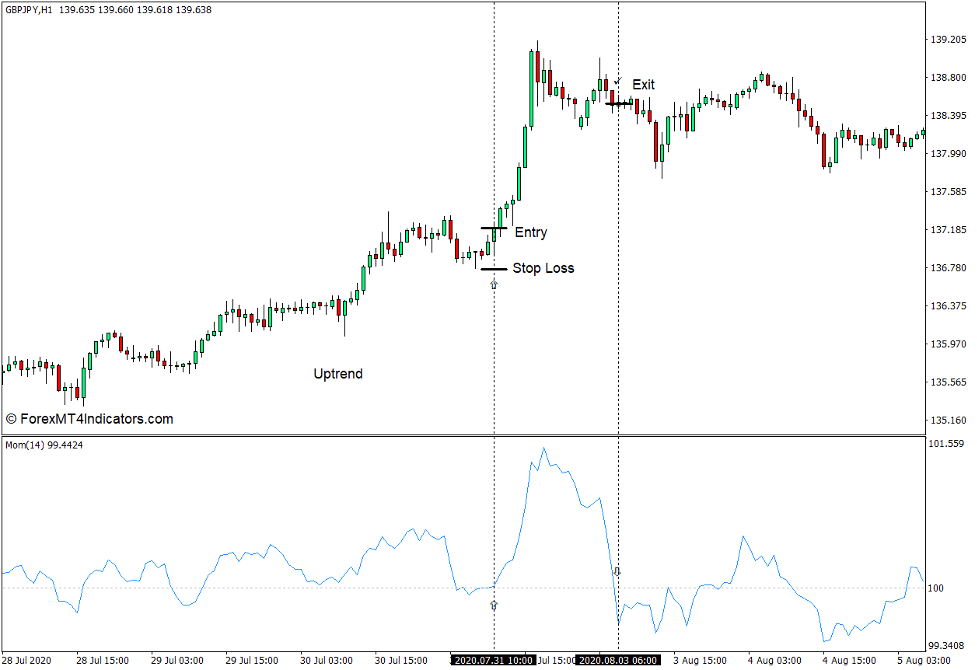
Task: Click the GBPJPY,H1 chart title label
Action: point(30,11)
